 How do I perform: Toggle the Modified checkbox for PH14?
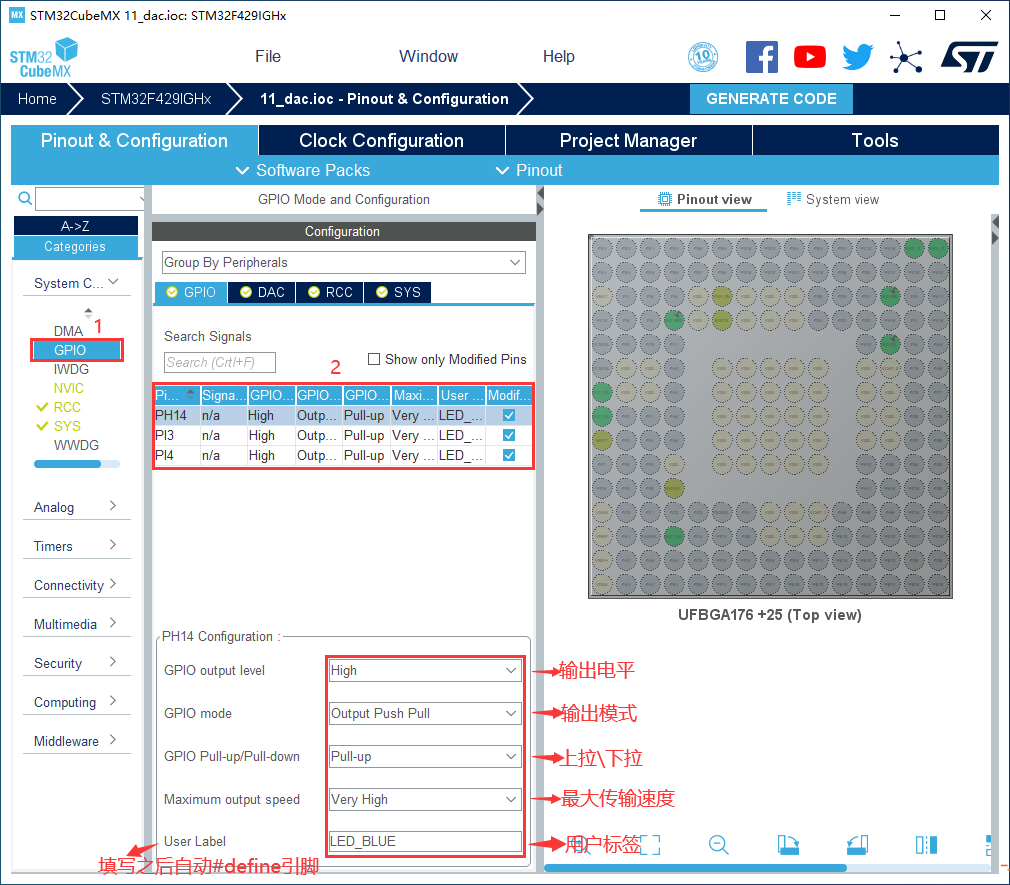[509, 415]
